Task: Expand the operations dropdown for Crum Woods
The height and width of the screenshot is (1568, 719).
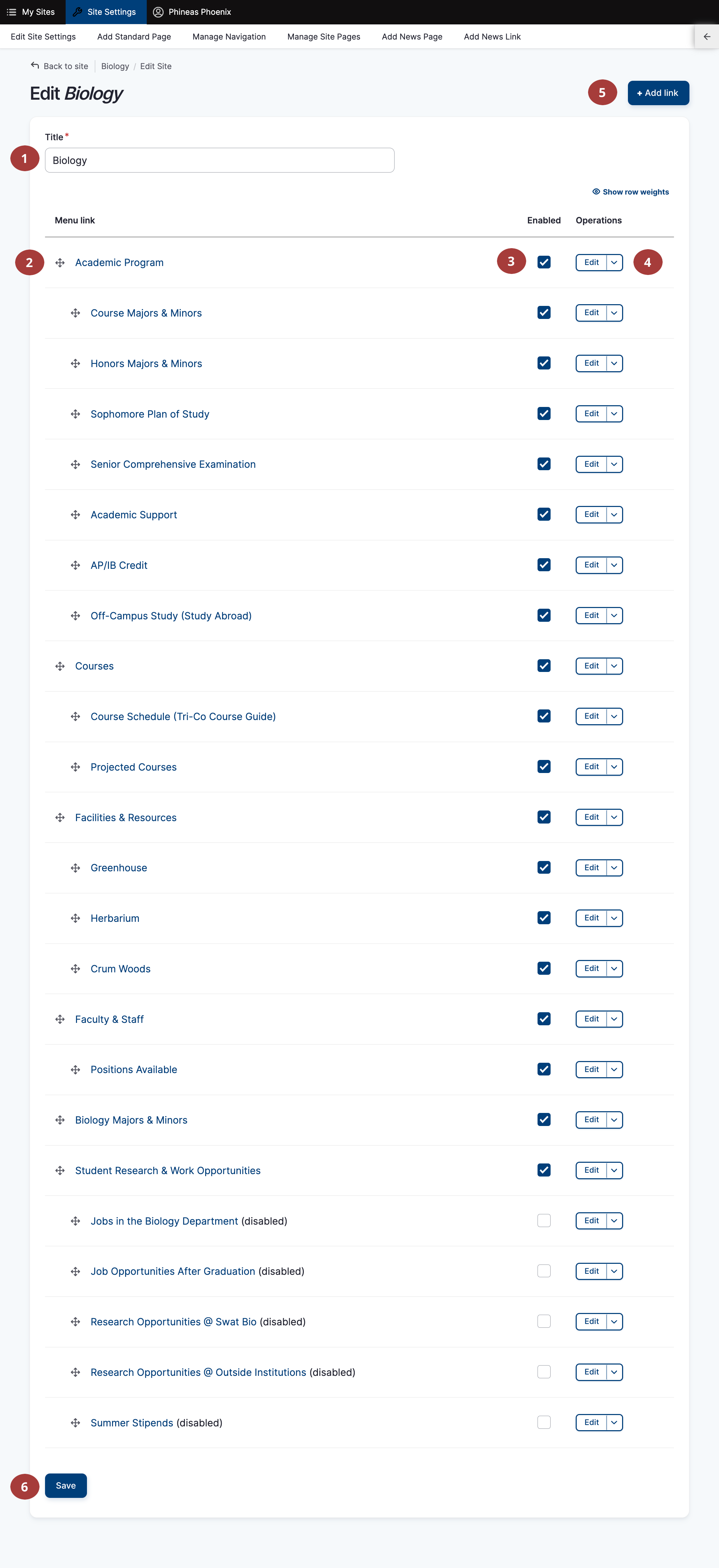Action: click(614, 969)
